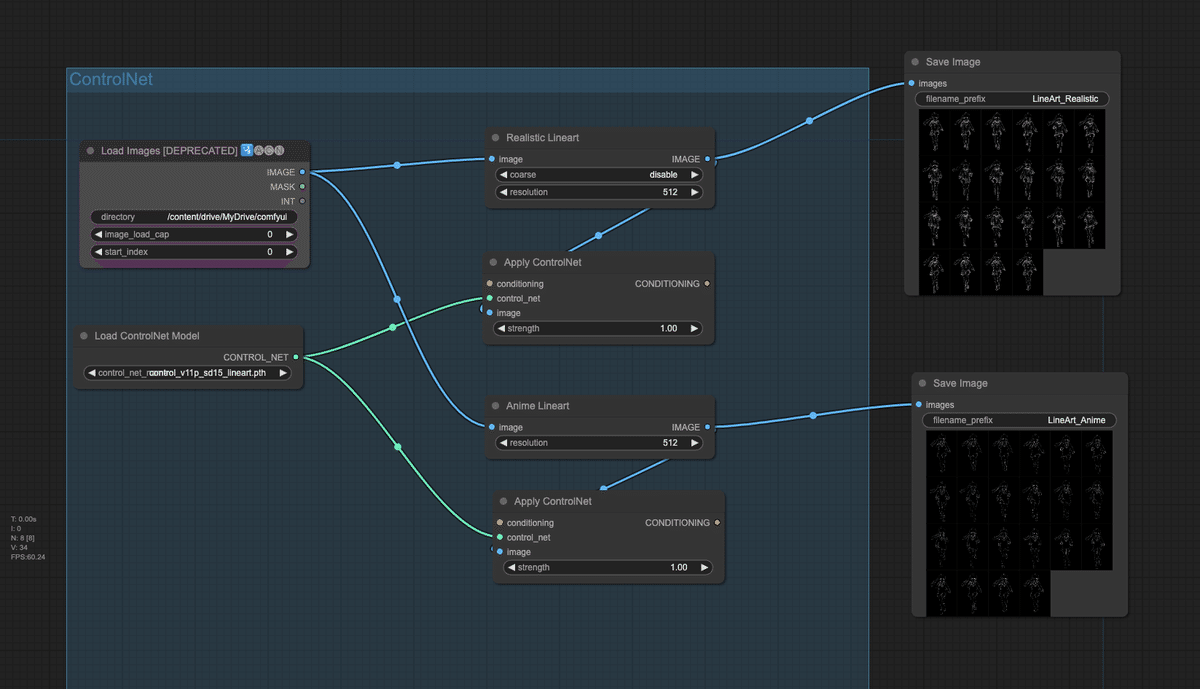Screen dimensions: 1200x689
Task: Click the blue badge icon on Load Images header
Action: [247, 151]
